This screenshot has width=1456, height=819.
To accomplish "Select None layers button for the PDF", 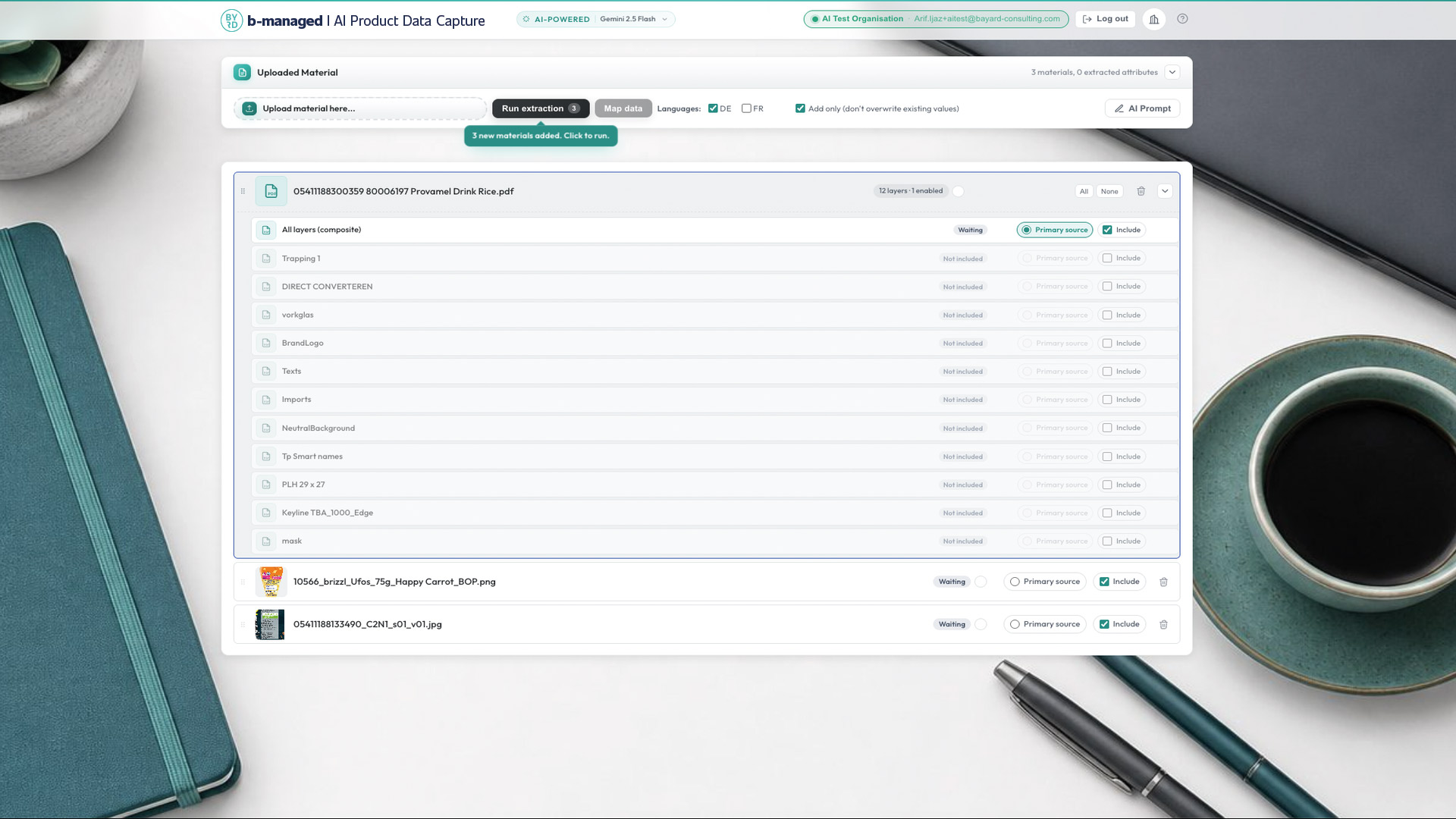I will pyautogui.click(x=1109, y=191).
